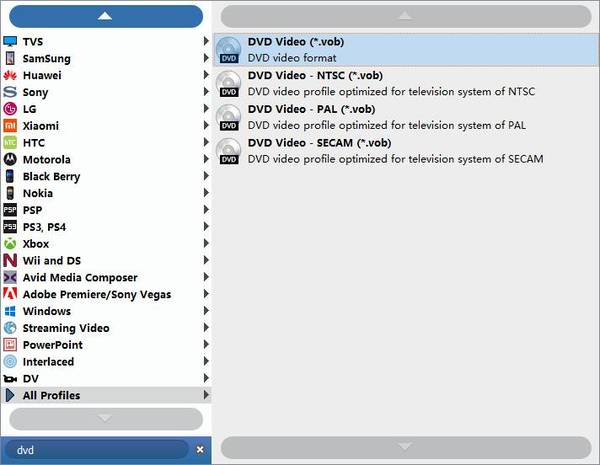
Task: Click the Xiaomi orange icon
Action: 10,126
